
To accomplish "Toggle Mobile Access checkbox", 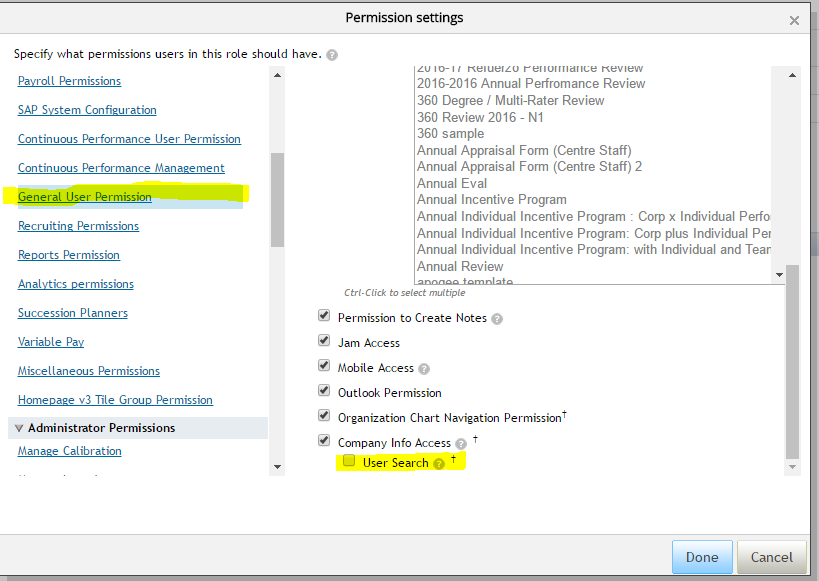I will 324,365.
